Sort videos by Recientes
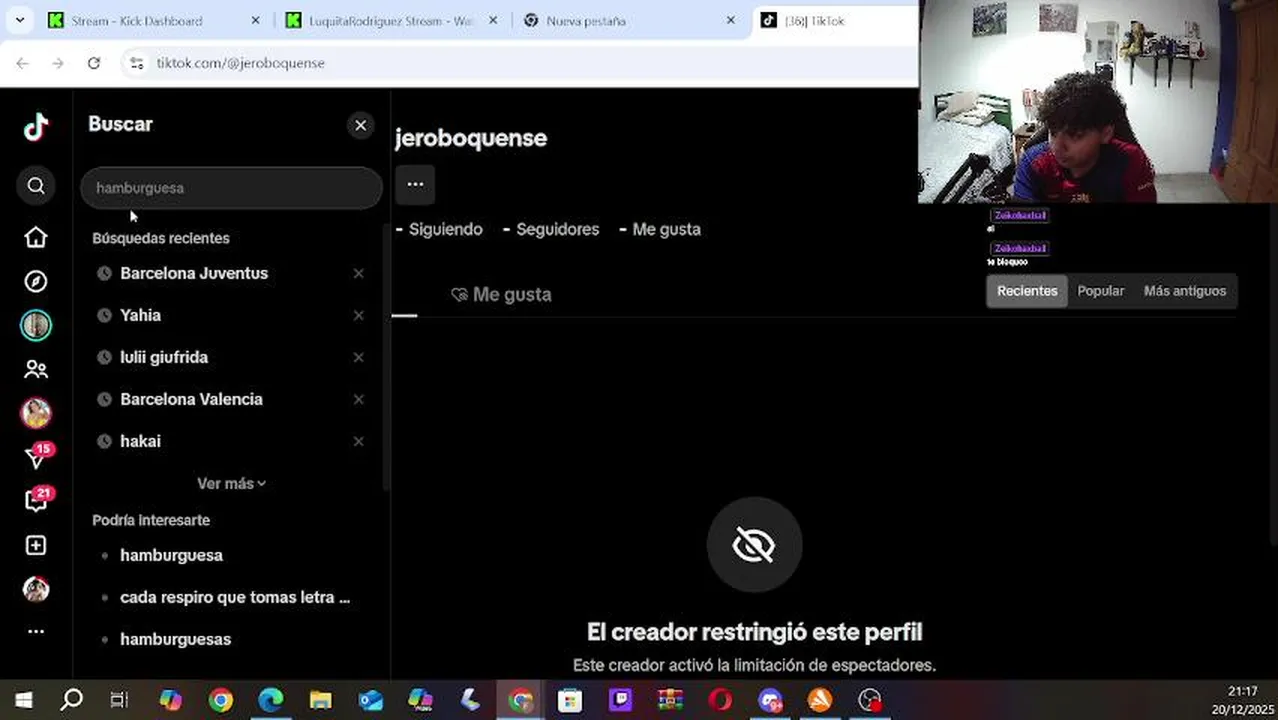The image size is (1278, 720). pos(1027,291)
